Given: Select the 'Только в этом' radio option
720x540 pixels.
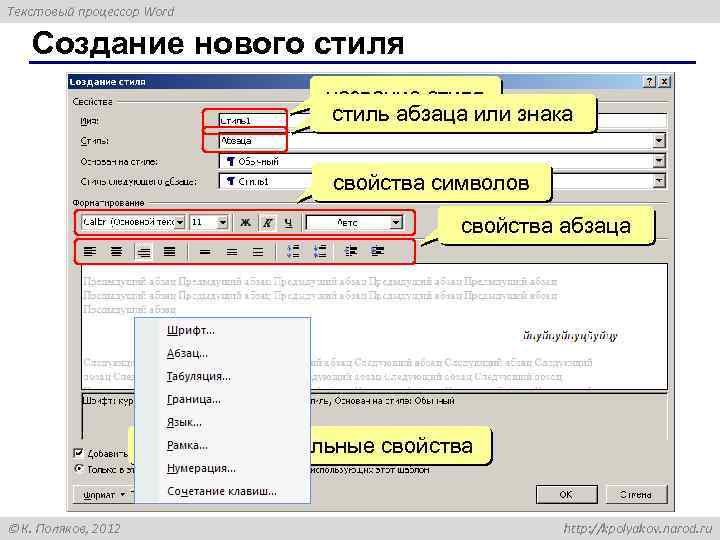Looking at the screenshot, I should point(79,469).
